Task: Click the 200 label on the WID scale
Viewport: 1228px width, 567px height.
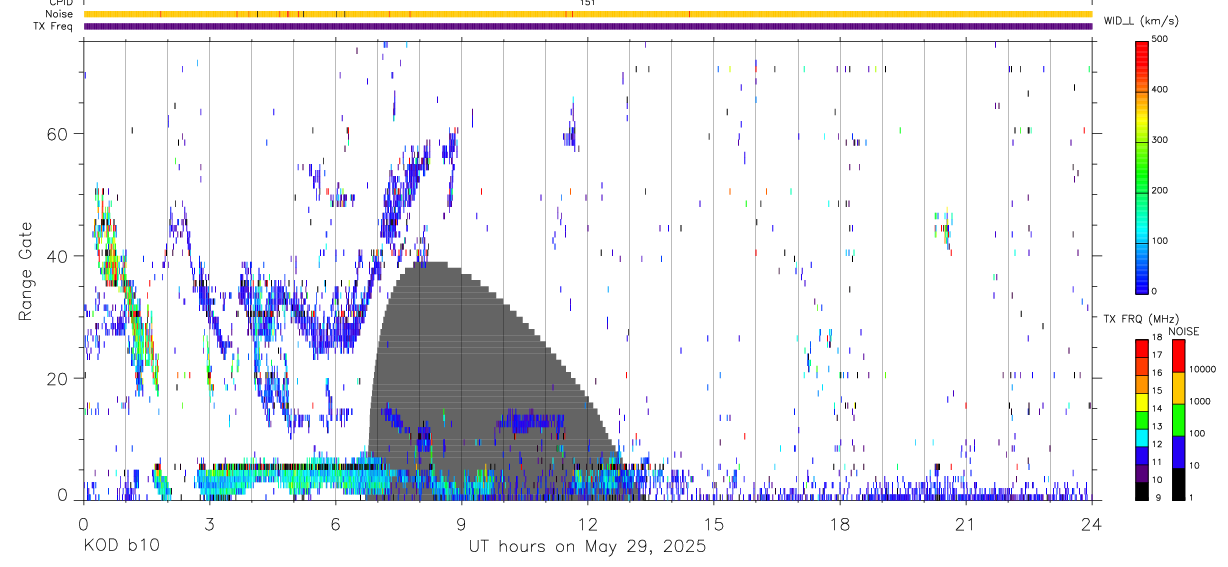Action: tap(1161, 190)
